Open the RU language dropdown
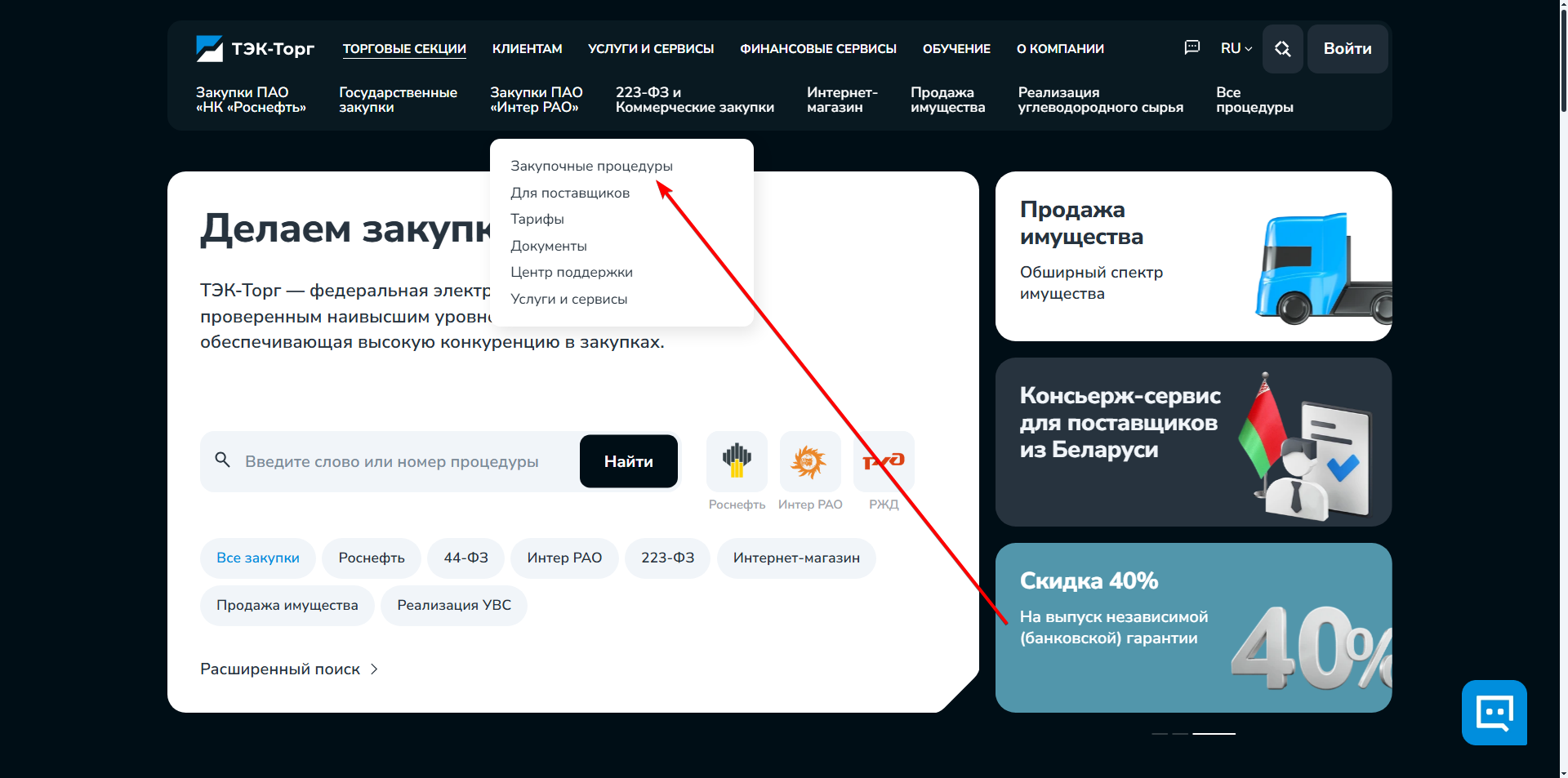 (x=1236, y=49)
